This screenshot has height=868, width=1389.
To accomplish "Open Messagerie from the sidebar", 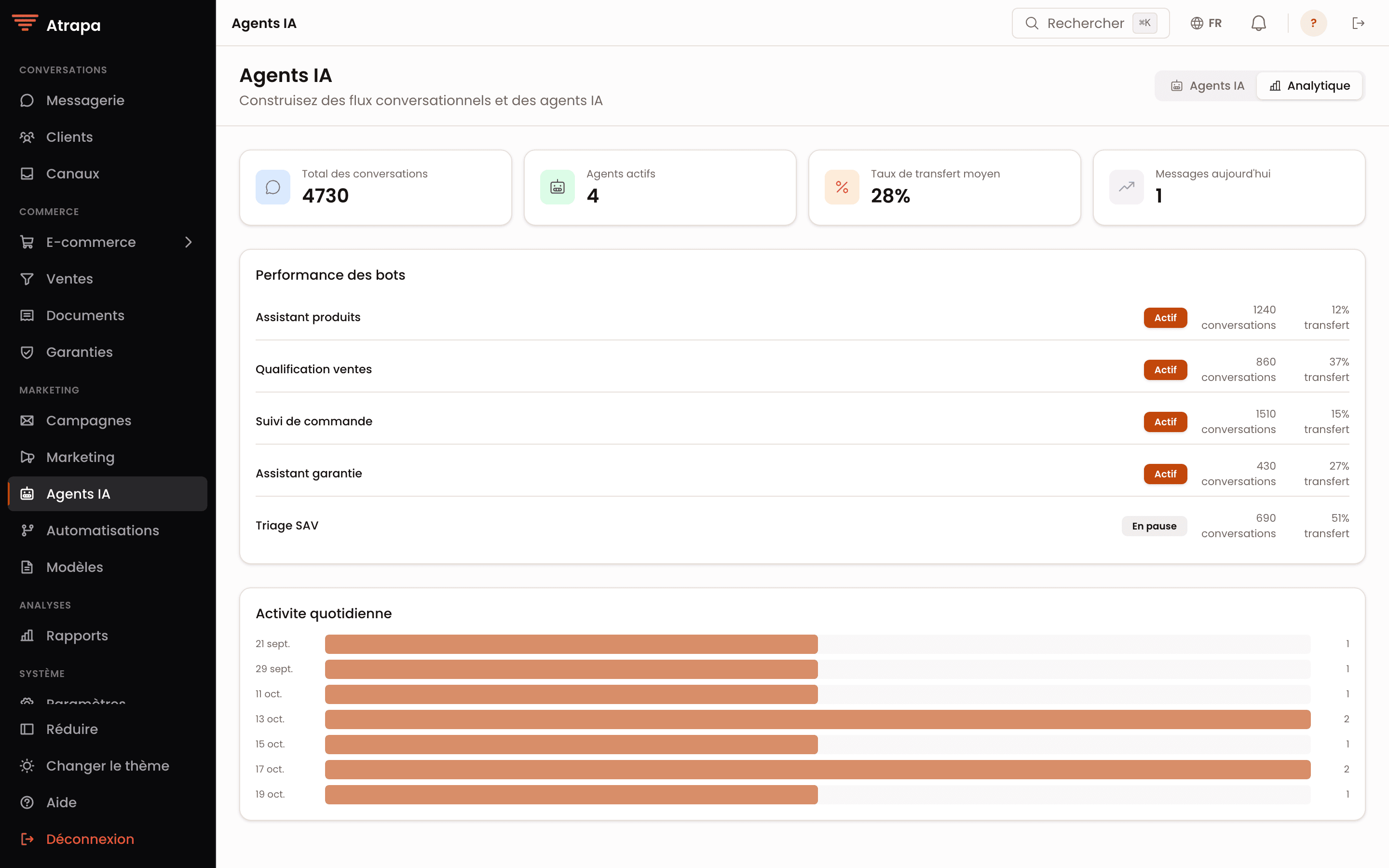I will click(108, 100).
